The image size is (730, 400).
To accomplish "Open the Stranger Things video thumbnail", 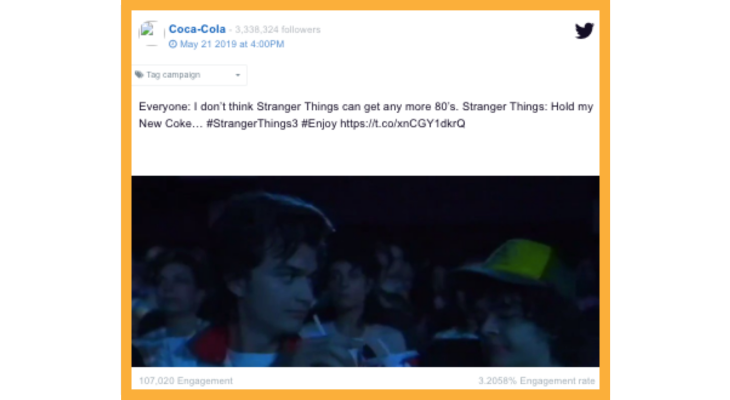I will pos(365,271).
